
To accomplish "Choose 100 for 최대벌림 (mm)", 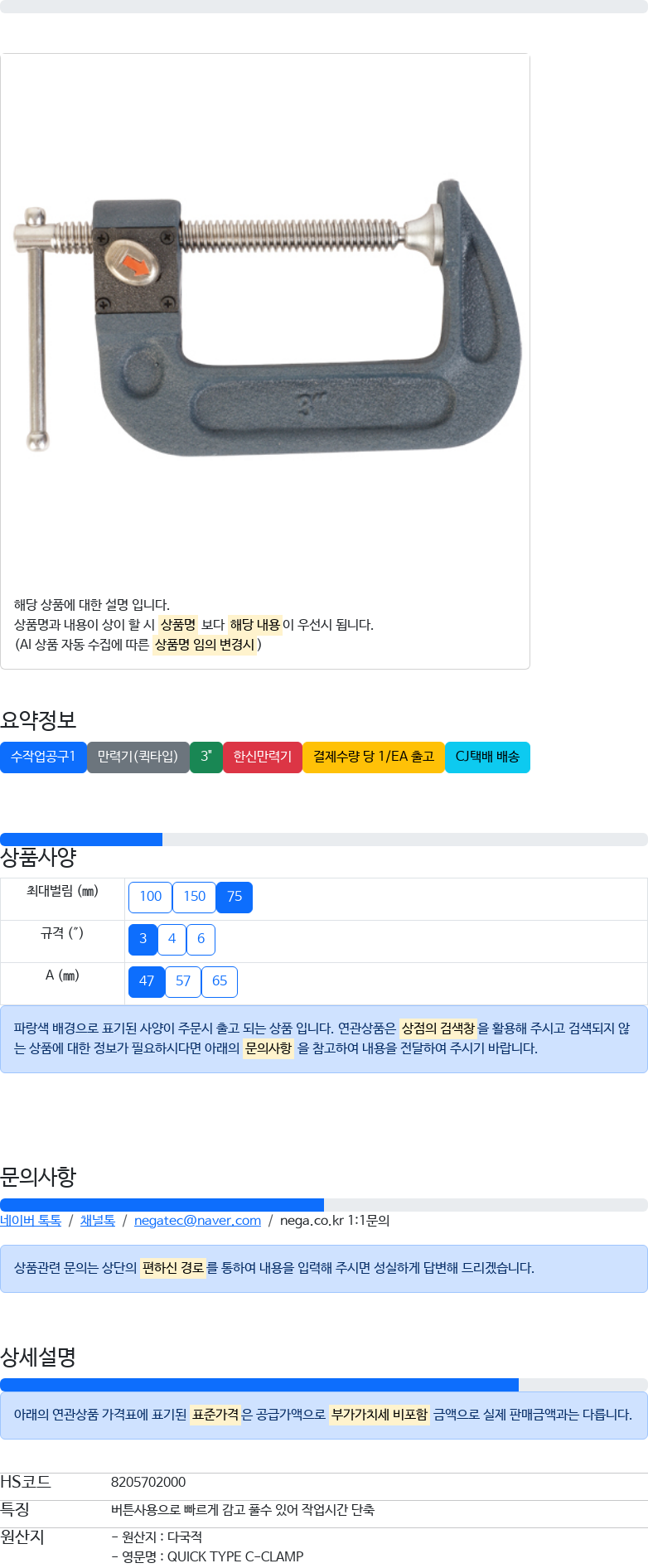I will (x=150, y=897).
